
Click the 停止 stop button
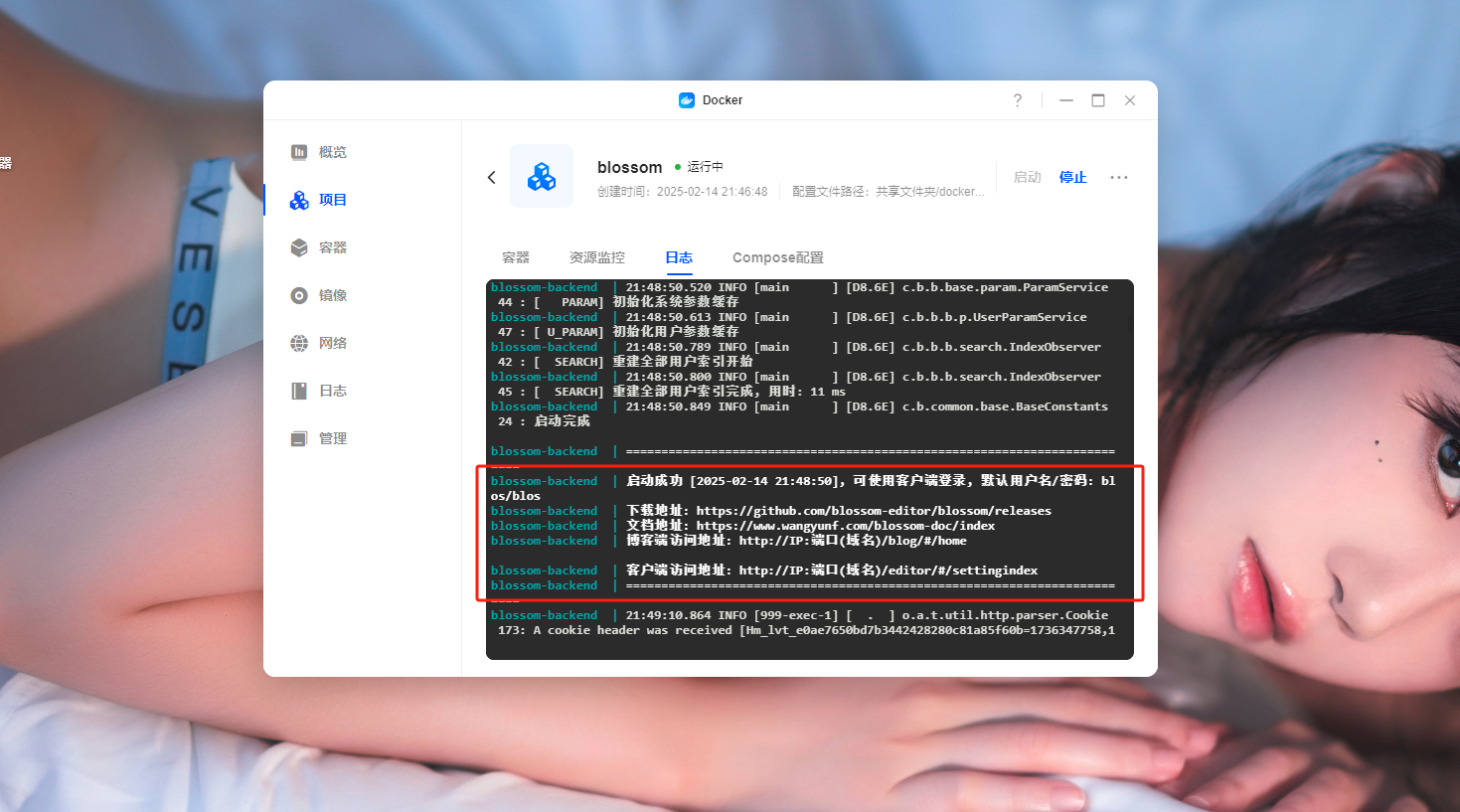coord(1072,177)
